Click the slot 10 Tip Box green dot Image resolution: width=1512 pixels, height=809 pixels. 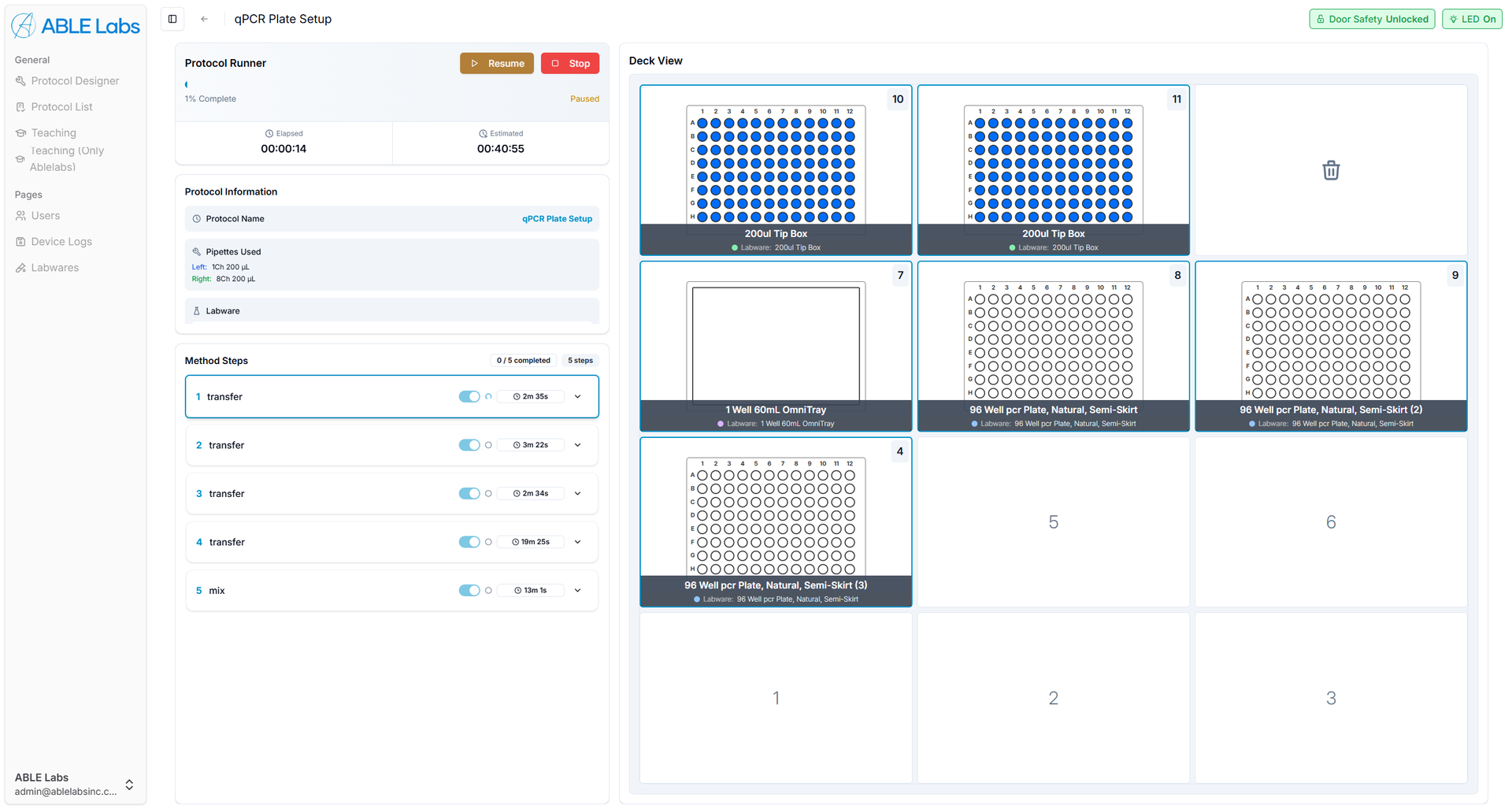pyautogui.click(x=735, y=247)
